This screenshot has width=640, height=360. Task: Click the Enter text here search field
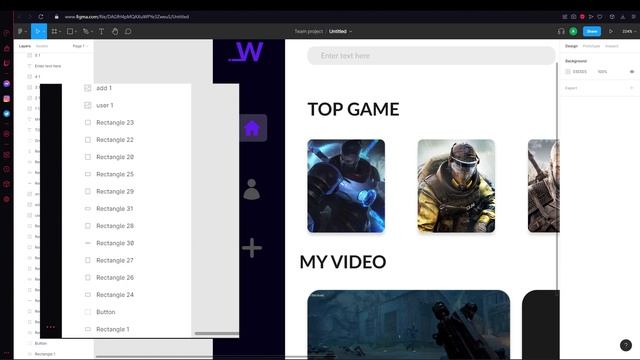(431, 56)
